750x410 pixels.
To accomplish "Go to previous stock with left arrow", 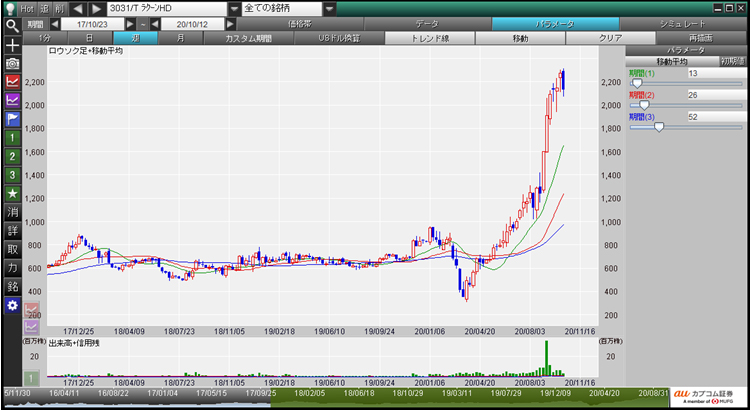I will [x=78, y=9].
